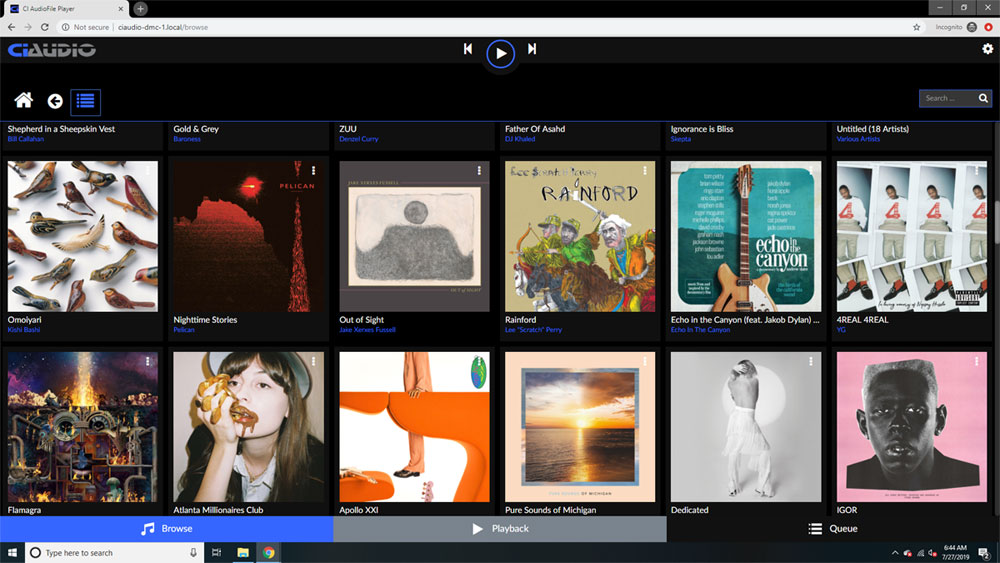The image size is (1000, 563).
Task: Open File Explorer from the taskbar
Action: click(243, 552)
